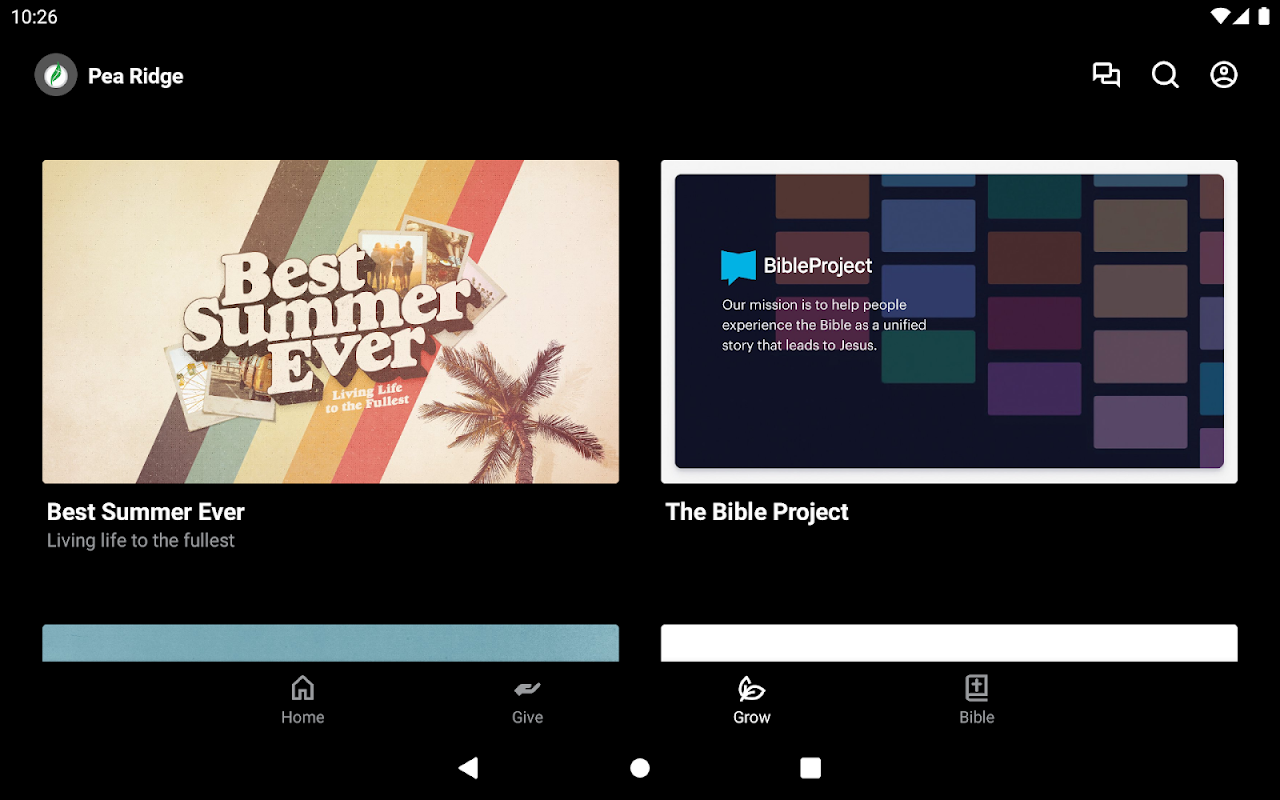Open search with the magnifier icon
Image resolution: width=1280 pixels, height=800 pixels.
point(1165,75)
